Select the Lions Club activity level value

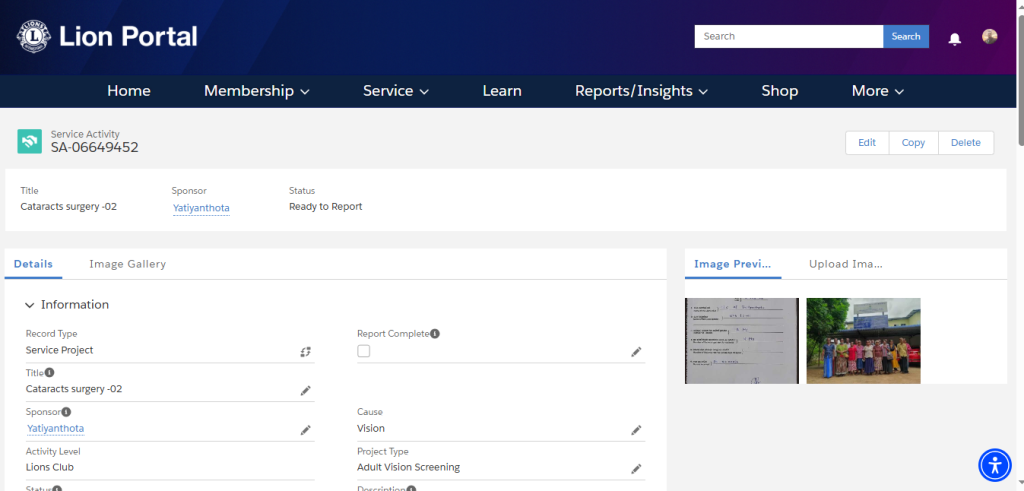50,468
